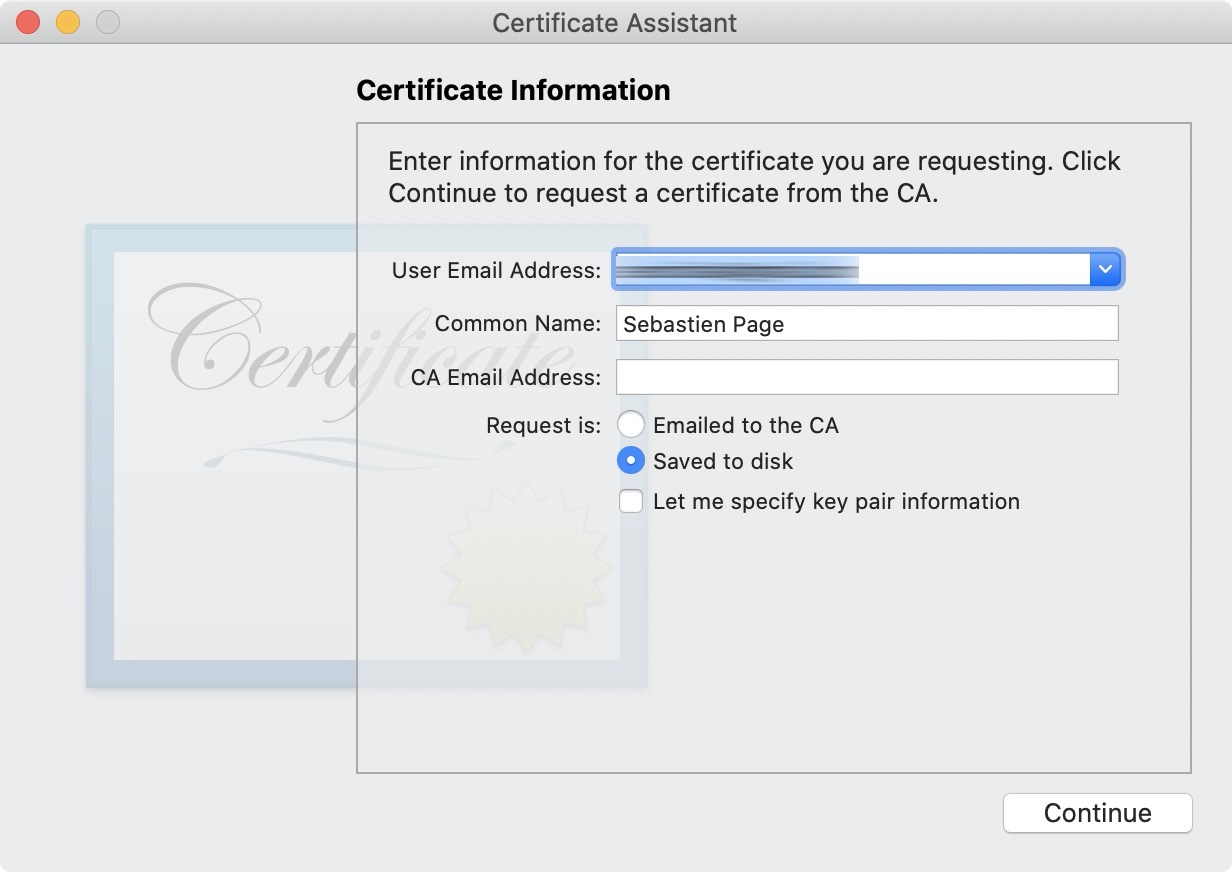Click the Common Name field containing Sebastien Page
The width and height of the screenshot is (1232, 872).
click(867, 323)
